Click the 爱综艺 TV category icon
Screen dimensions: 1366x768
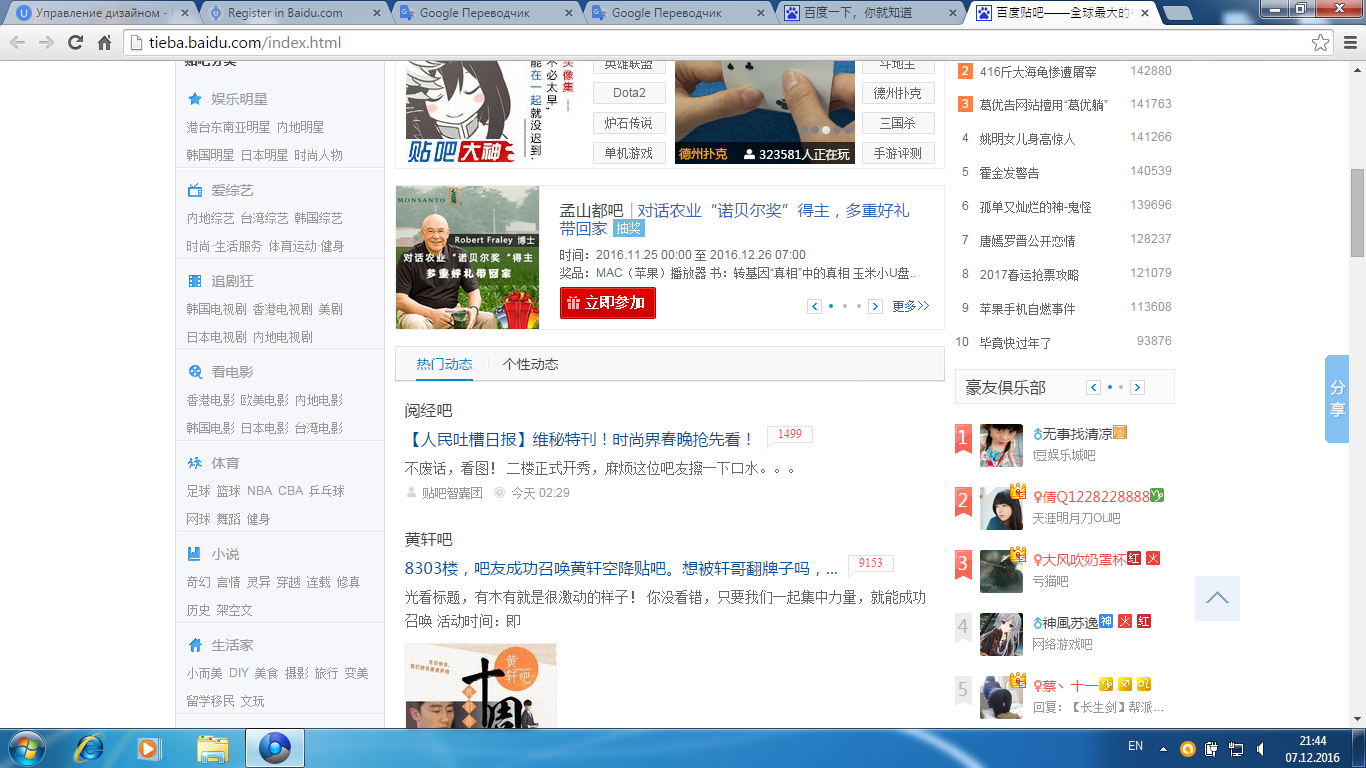[195, 190]
